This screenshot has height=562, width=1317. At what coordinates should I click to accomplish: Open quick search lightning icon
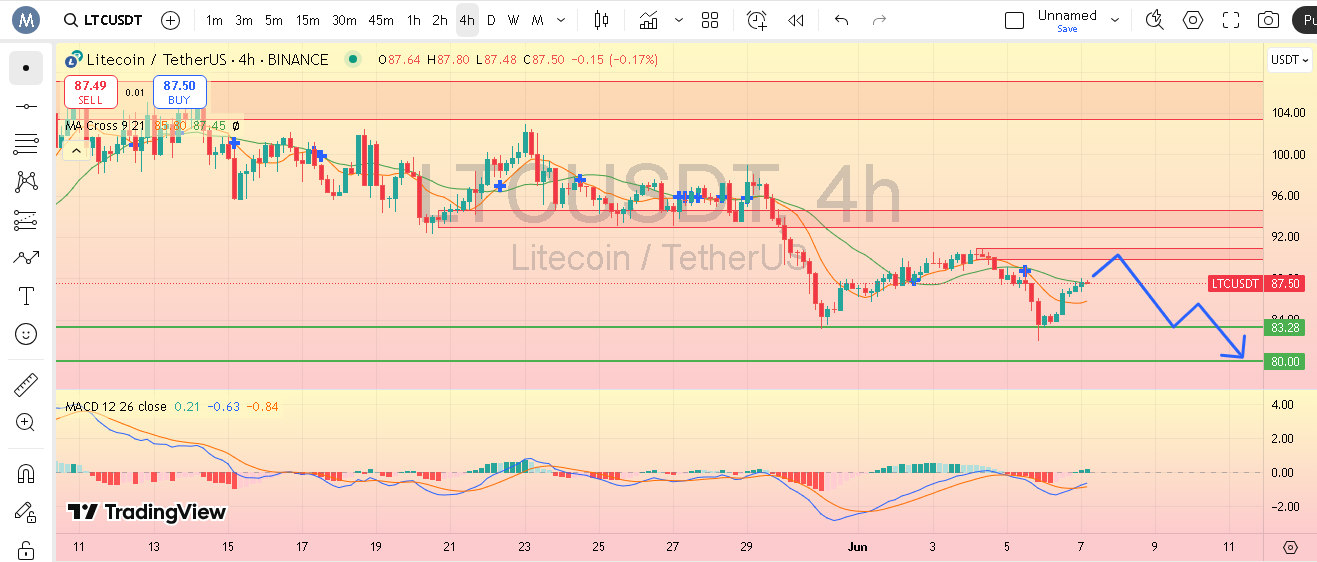1155,20
